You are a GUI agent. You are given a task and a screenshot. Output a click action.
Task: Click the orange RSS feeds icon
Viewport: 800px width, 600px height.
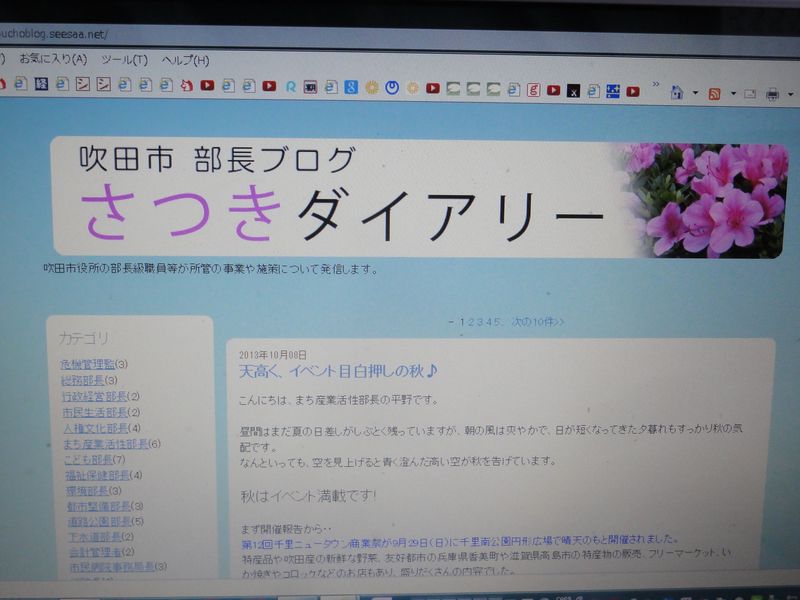coord(714,94)
